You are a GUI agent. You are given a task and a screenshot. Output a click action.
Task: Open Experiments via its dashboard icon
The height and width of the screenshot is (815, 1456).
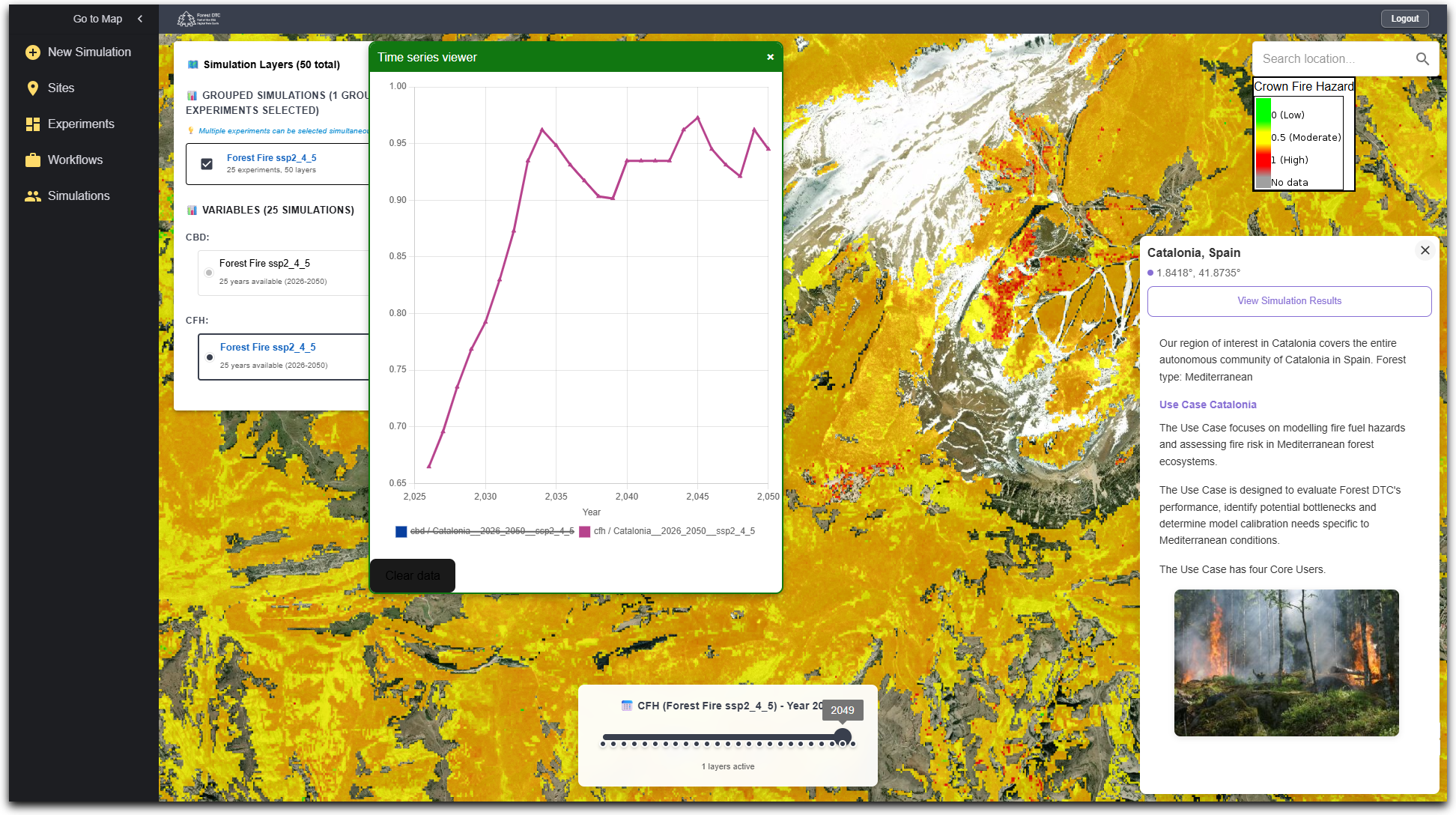coord(33,124)
